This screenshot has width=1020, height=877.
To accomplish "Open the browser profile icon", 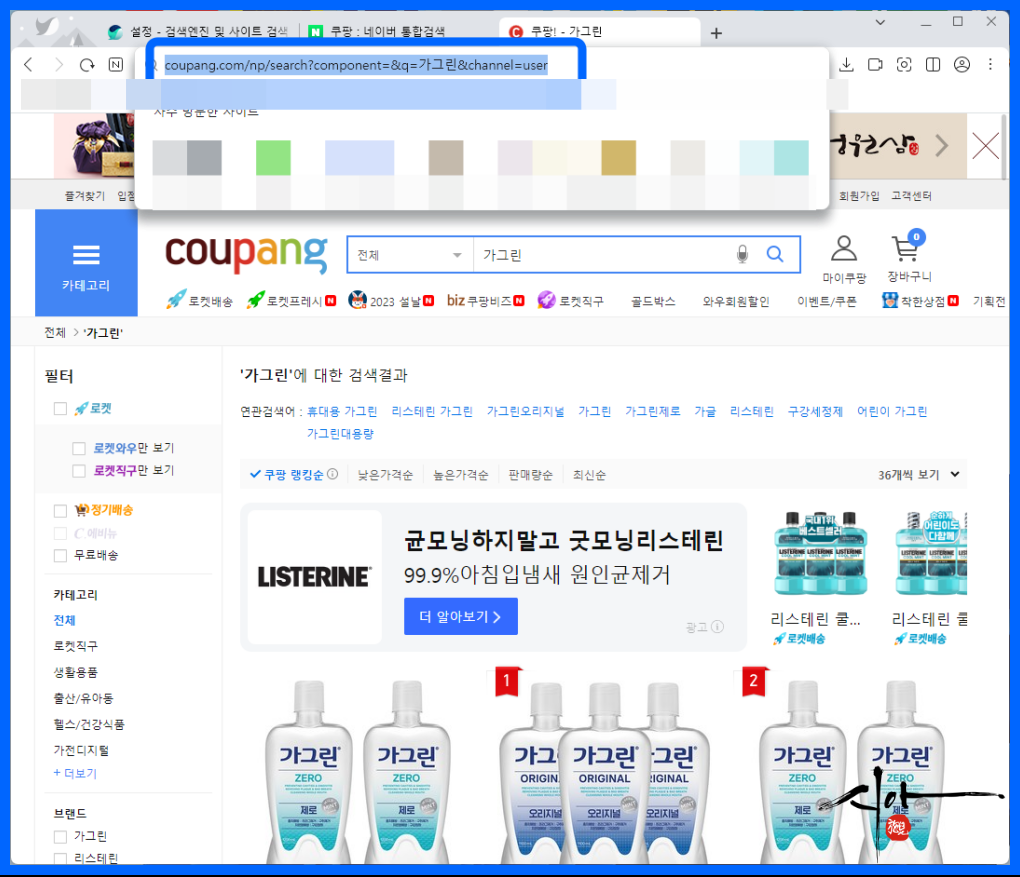I will pos(961,64).
